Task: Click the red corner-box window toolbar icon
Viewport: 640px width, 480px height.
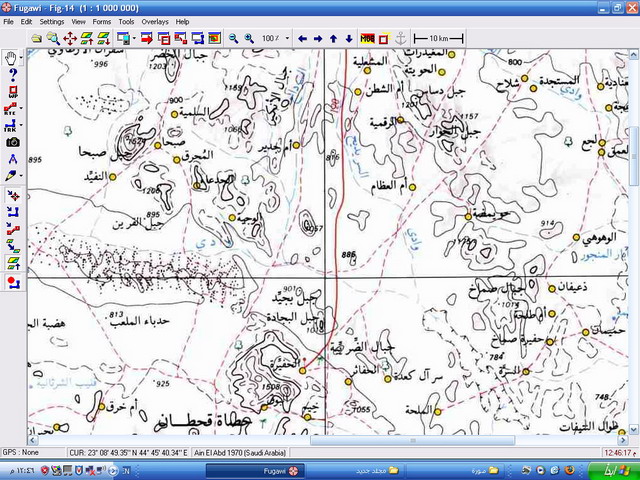Action: [180, 39]
